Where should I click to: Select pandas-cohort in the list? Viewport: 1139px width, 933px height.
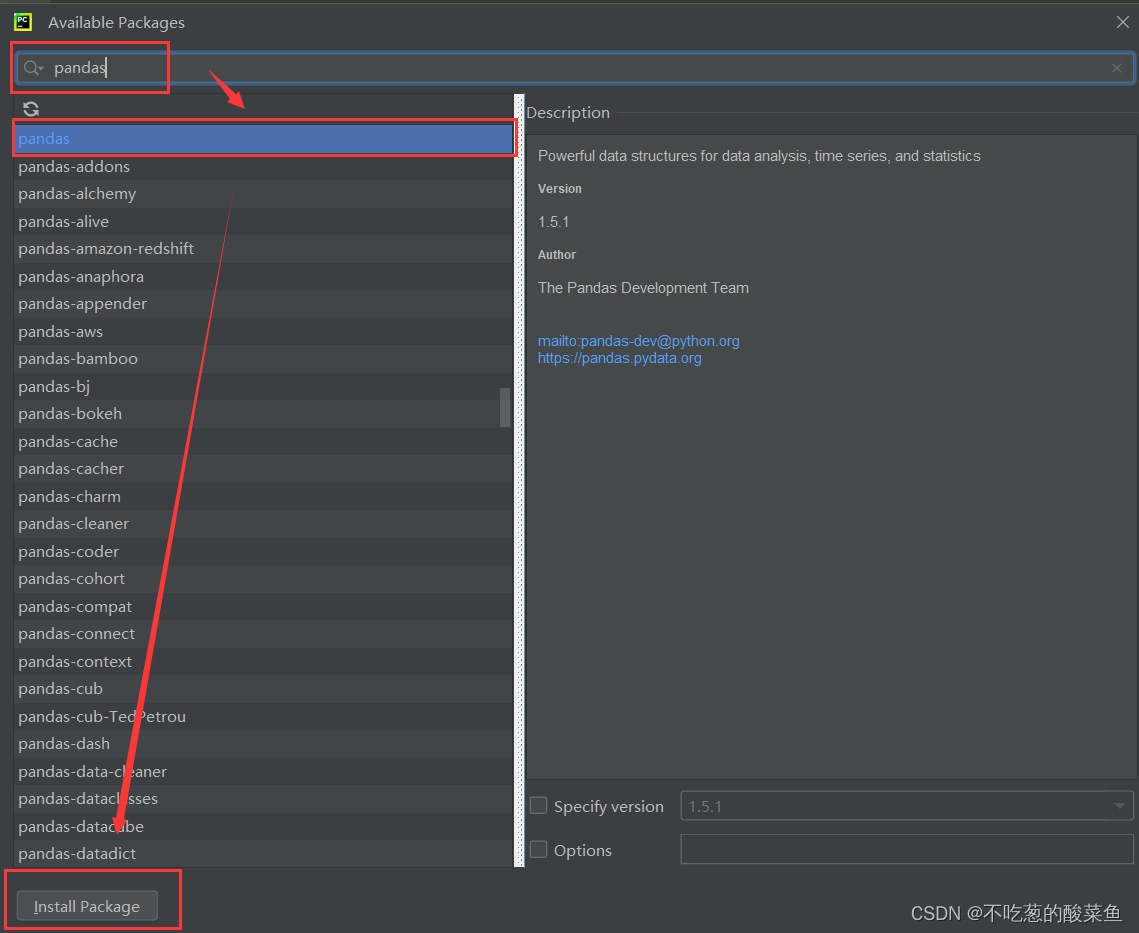click(x=263, y=578)
